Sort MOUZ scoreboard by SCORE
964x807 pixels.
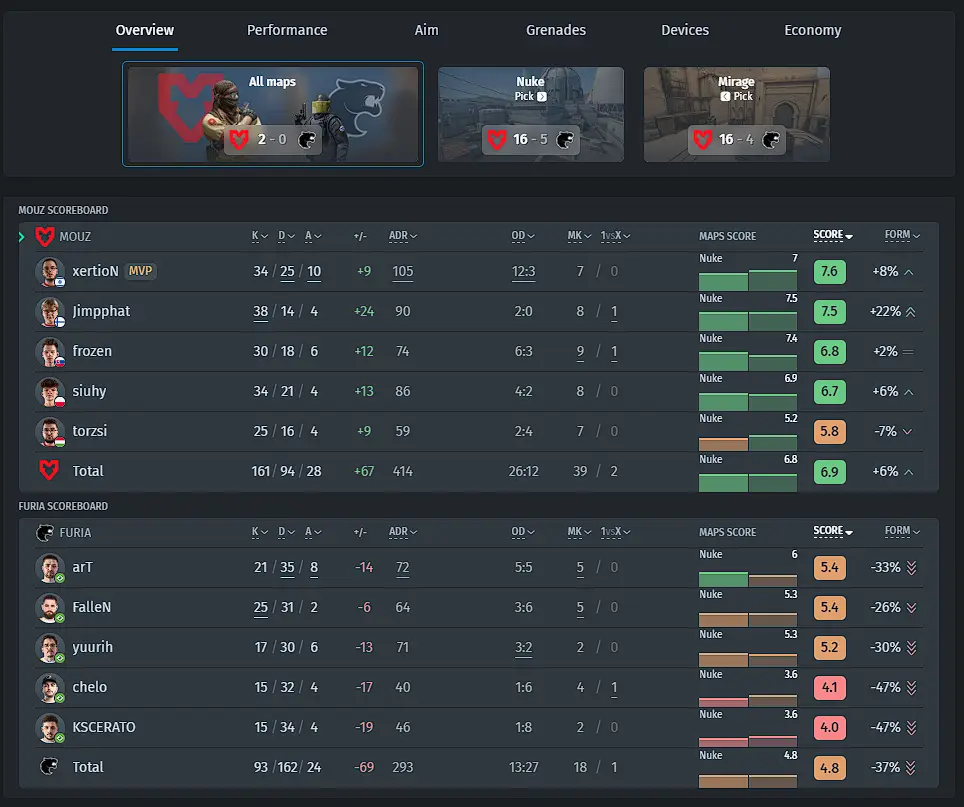(832, 235)
